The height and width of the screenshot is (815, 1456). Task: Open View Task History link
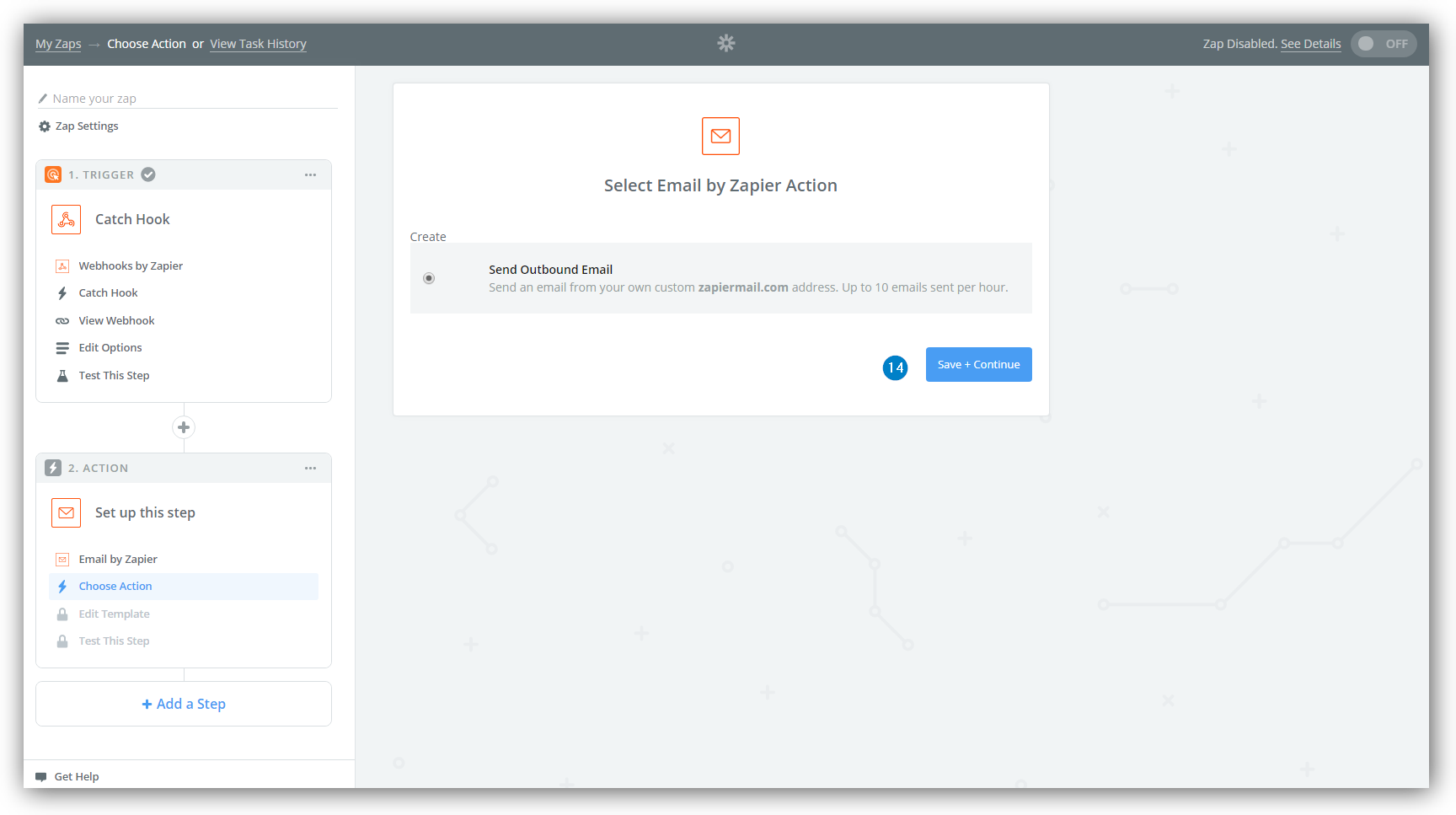pos(258,44)
